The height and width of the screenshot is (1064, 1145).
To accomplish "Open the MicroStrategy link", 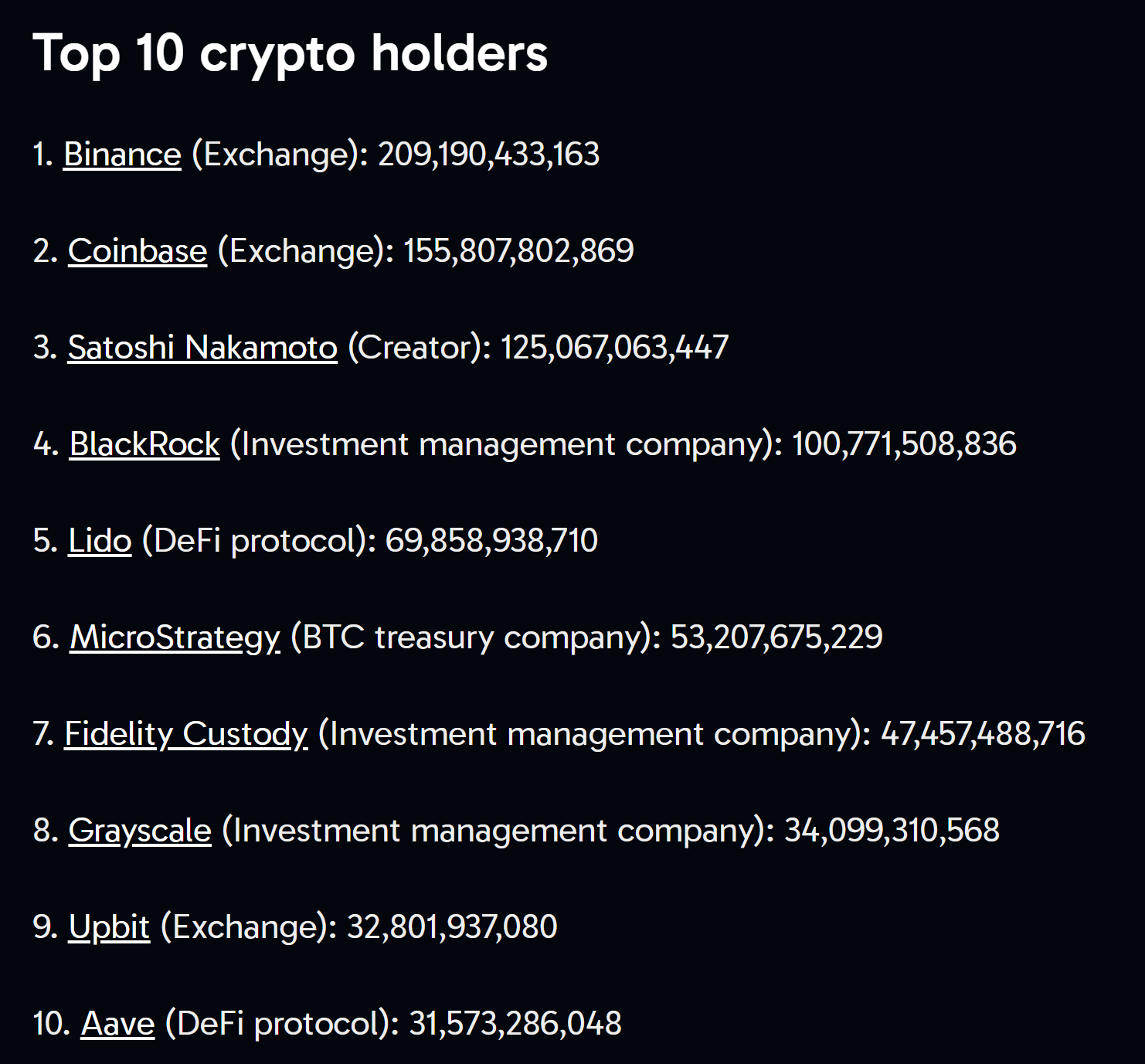I will tap(175, 637).
